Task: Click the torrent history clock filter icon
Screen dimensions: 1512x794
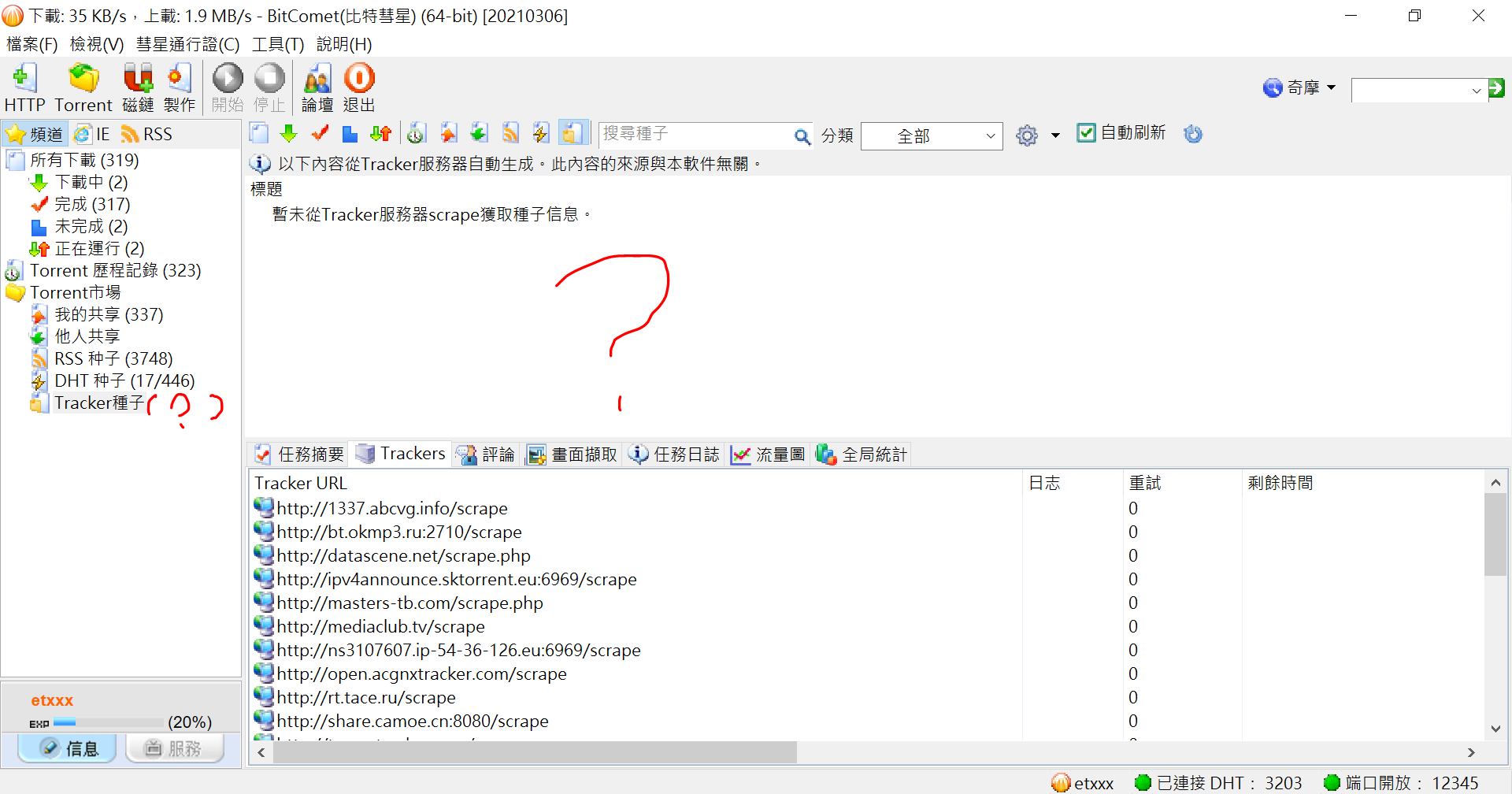Action: [417, 134]
